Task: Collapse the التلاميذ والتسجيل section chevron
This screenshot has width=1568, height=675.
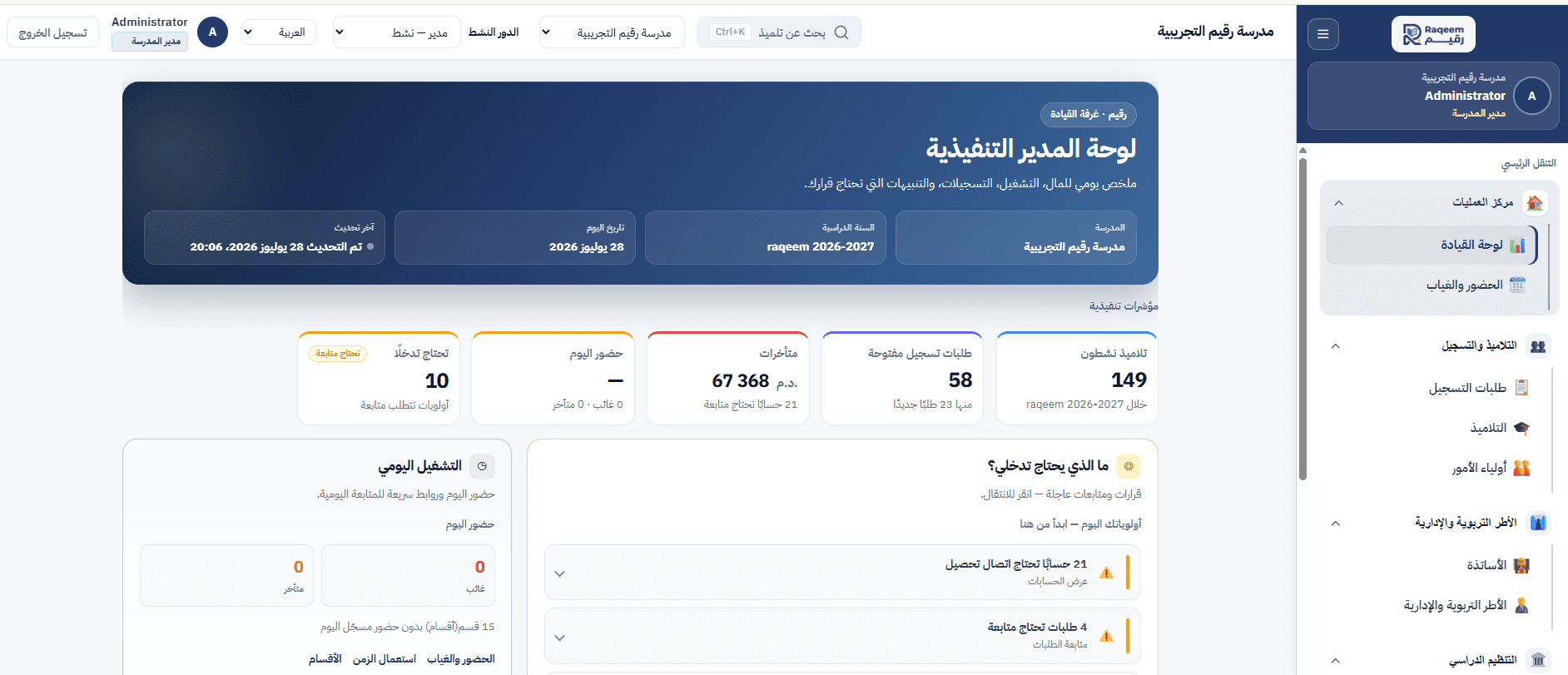Action: 1335,346
